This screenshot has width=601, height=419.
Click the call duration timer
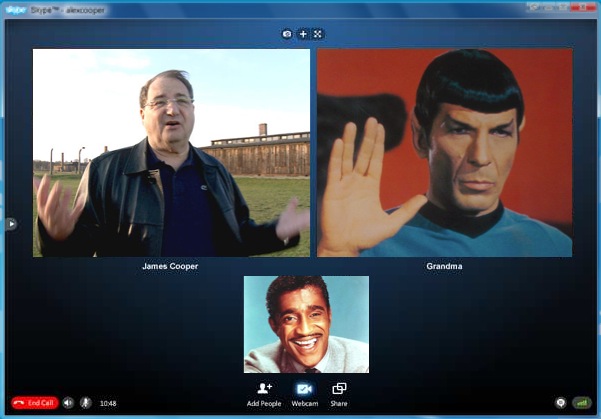[108, 404]
